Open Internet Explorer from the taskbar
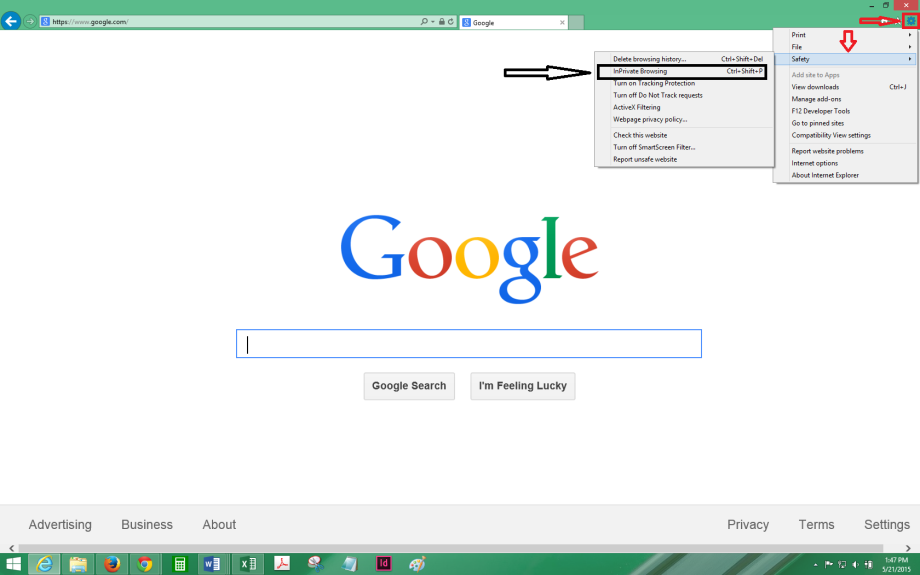This screenshot has width=920, height=575. 44,564
